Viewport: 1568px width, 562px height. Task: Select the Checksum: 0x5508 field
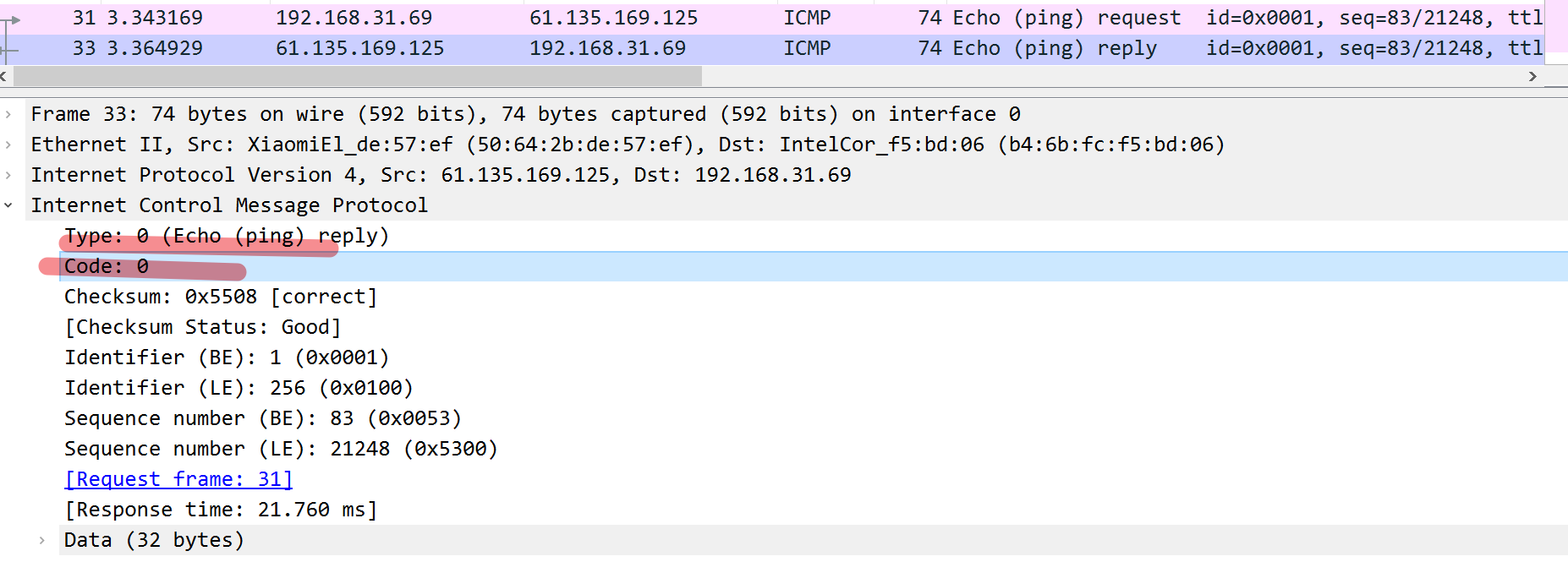220,297
